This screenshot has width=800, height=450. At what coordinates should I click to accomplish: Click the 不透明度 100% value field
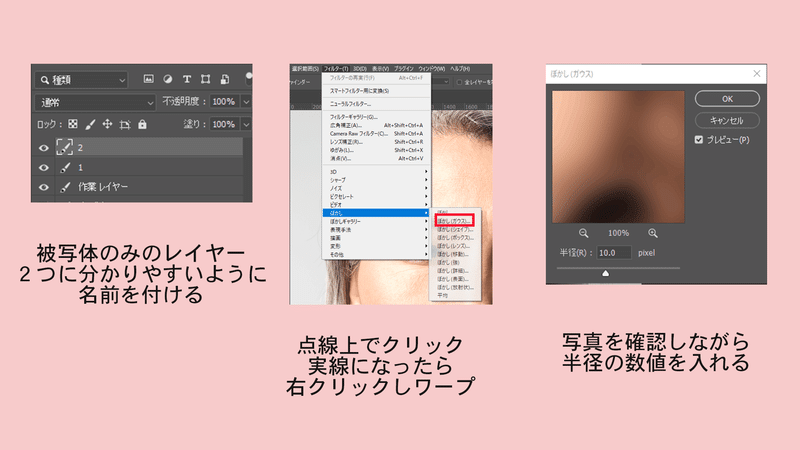pyautogui.click(x=224, y=102)
